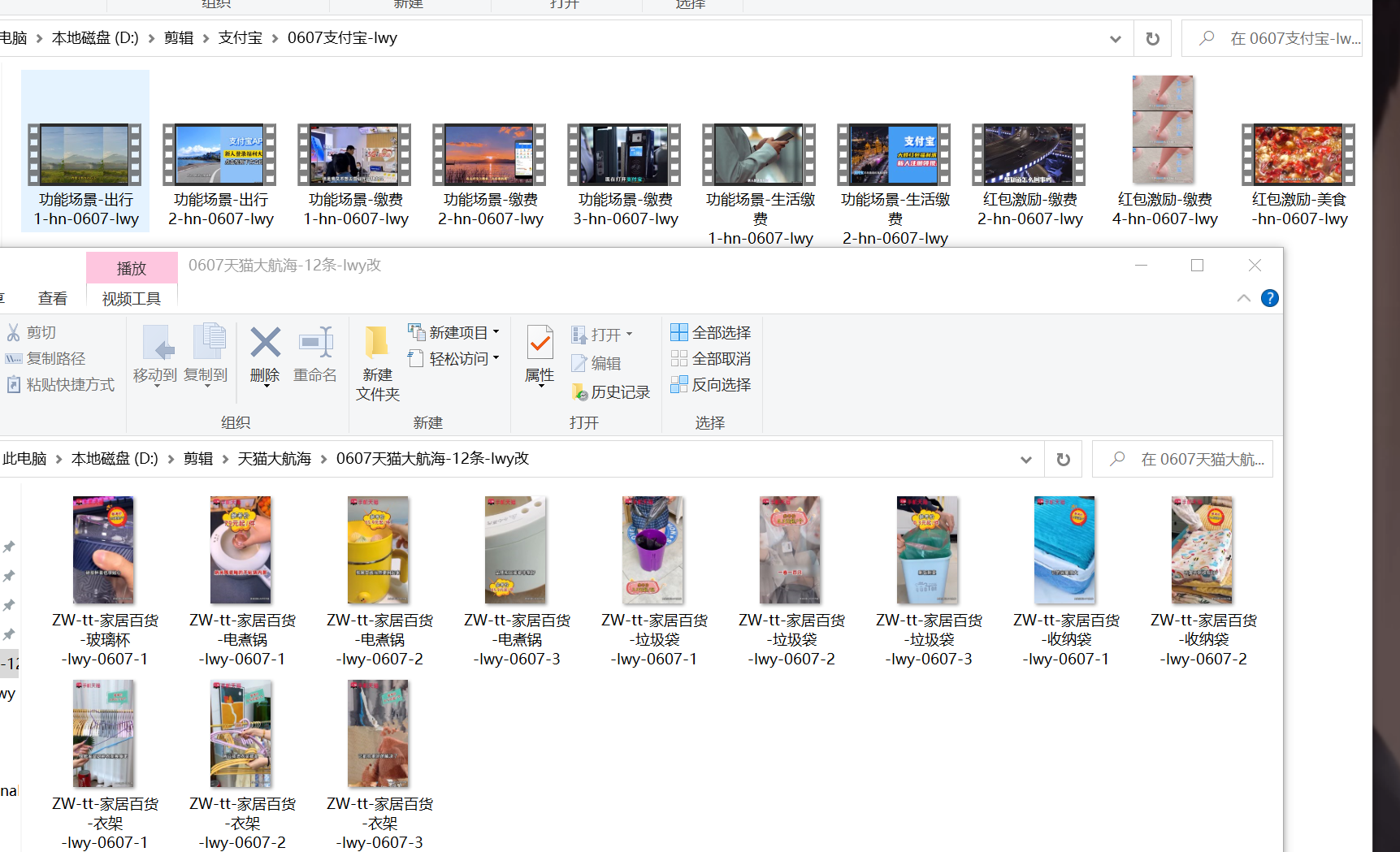Viewport: 1400px width, 852px height.
Task: Click search magnifier in 天猫大航海 window
Action: tap(1118, 459)
